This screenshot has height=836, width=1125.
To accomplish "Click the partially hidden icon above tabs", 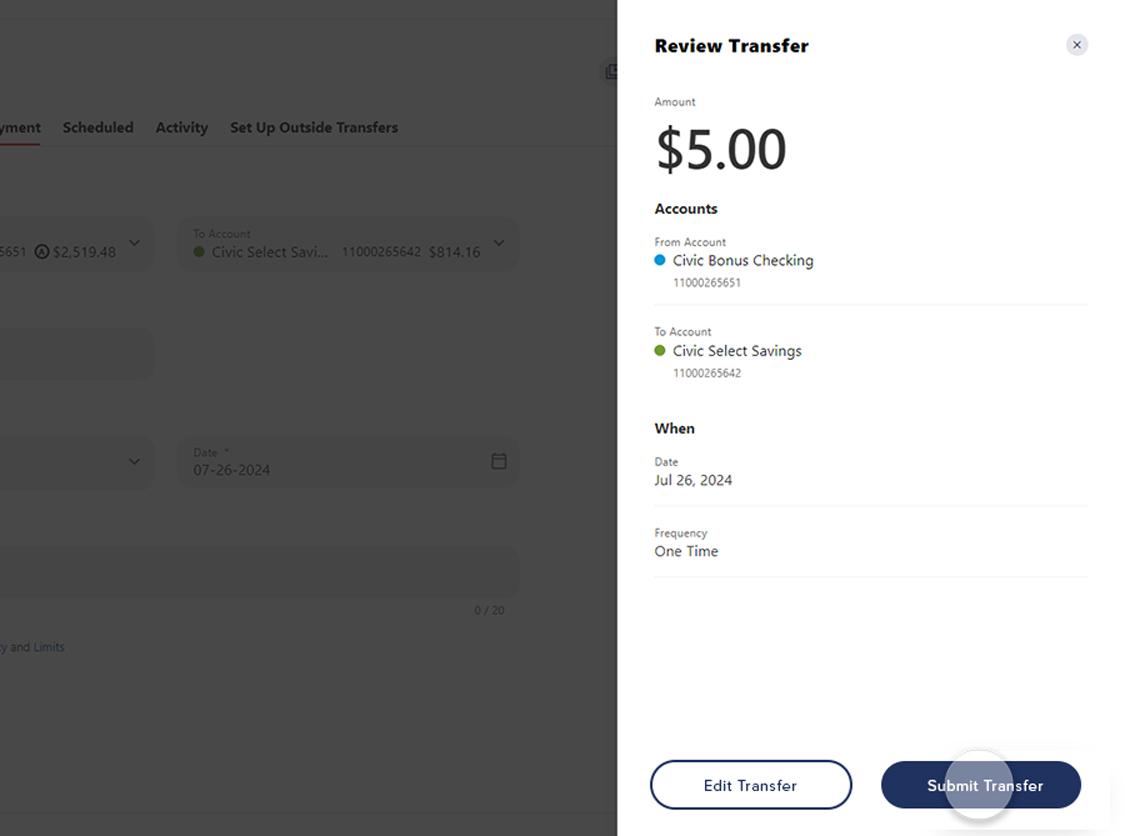I will [610, 72].
